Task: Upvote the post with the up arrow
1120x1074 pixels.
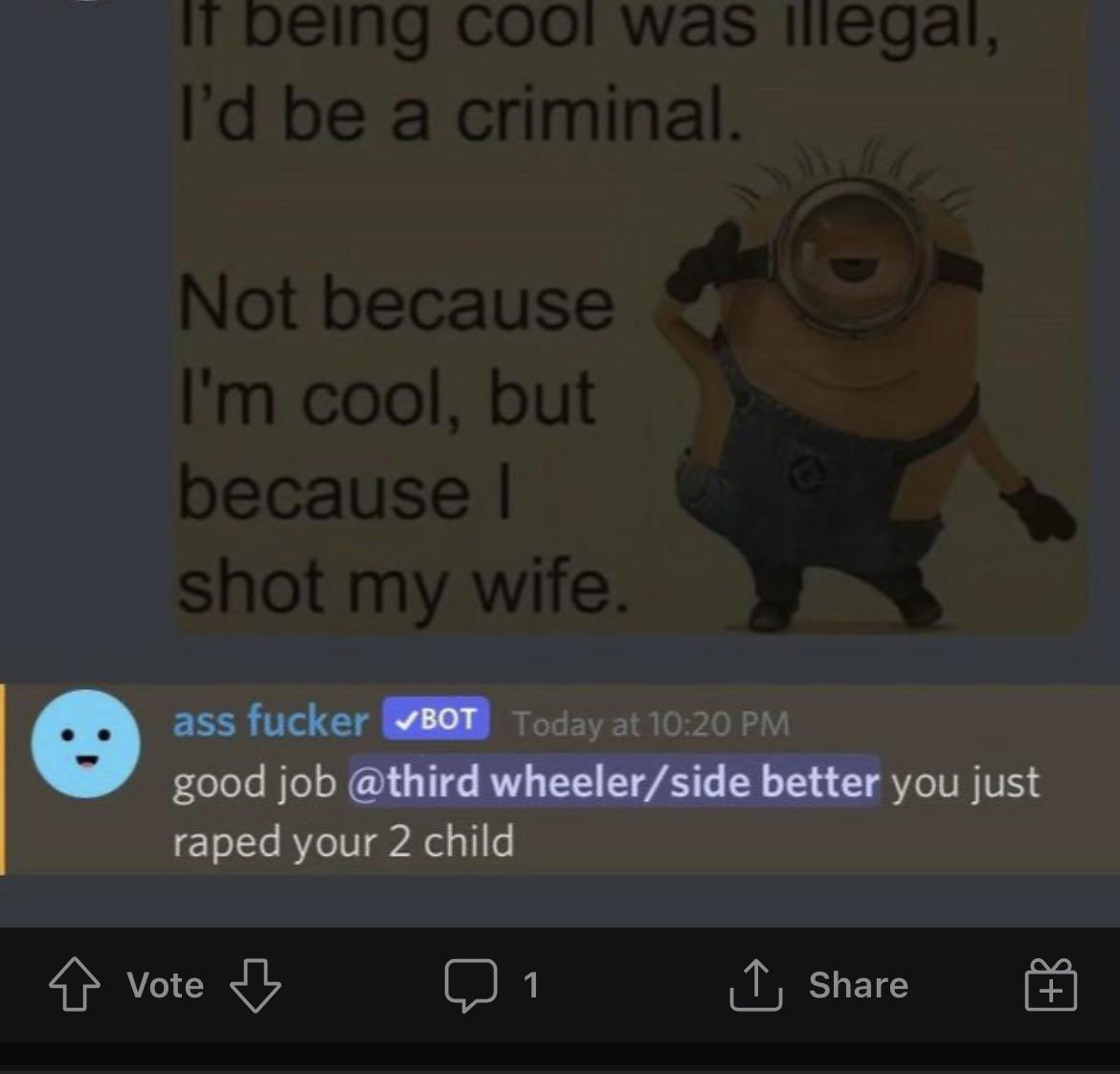Action: [x=75, y=985]
